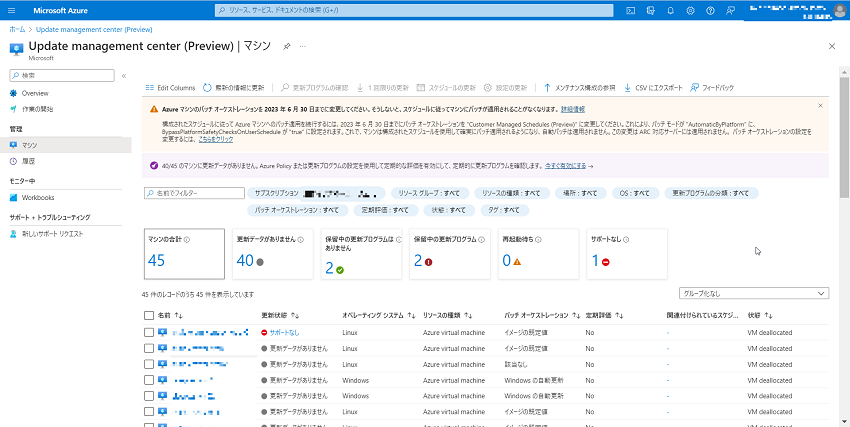This screenshot has width=850, height=427.
Task: Close the orange patch orchestration warning banner
Action: [x=820, y=106]
